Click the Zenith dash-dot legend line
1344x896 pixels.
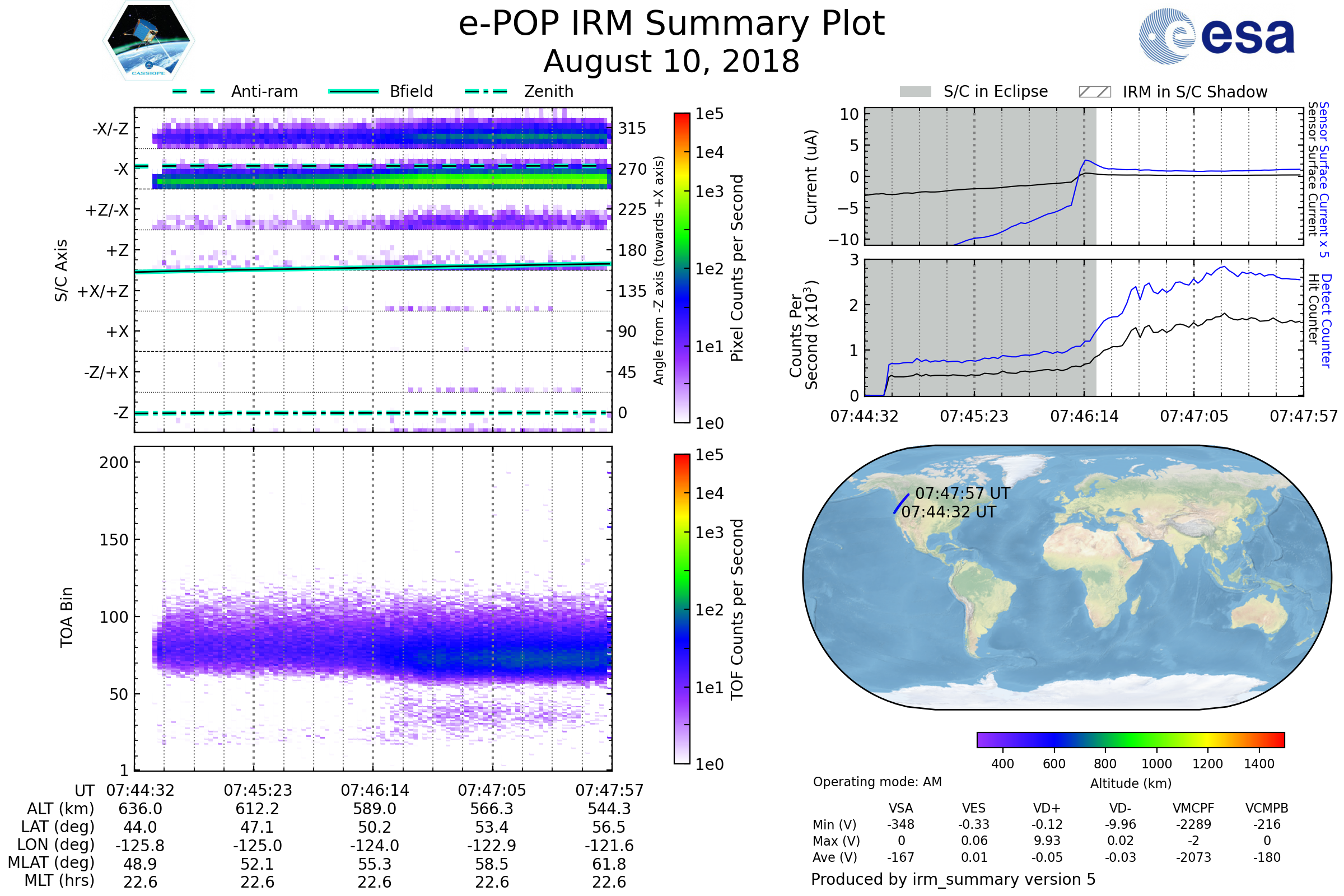tap(486, 91)
